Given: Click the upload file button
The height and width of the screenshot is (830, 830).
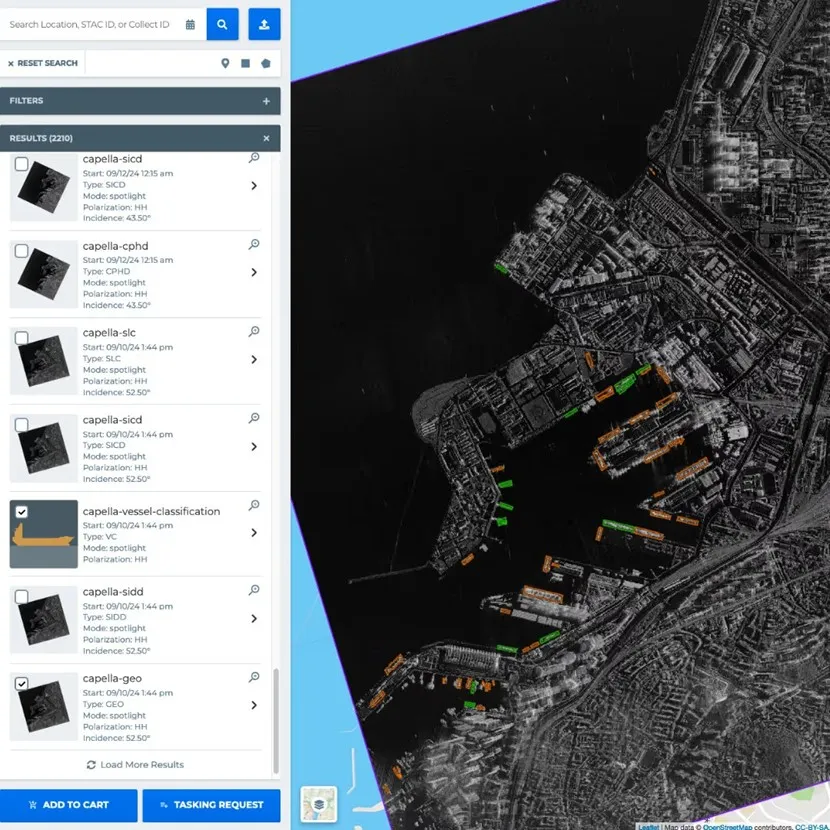Looking at the screenshot, I should (264, 24).
